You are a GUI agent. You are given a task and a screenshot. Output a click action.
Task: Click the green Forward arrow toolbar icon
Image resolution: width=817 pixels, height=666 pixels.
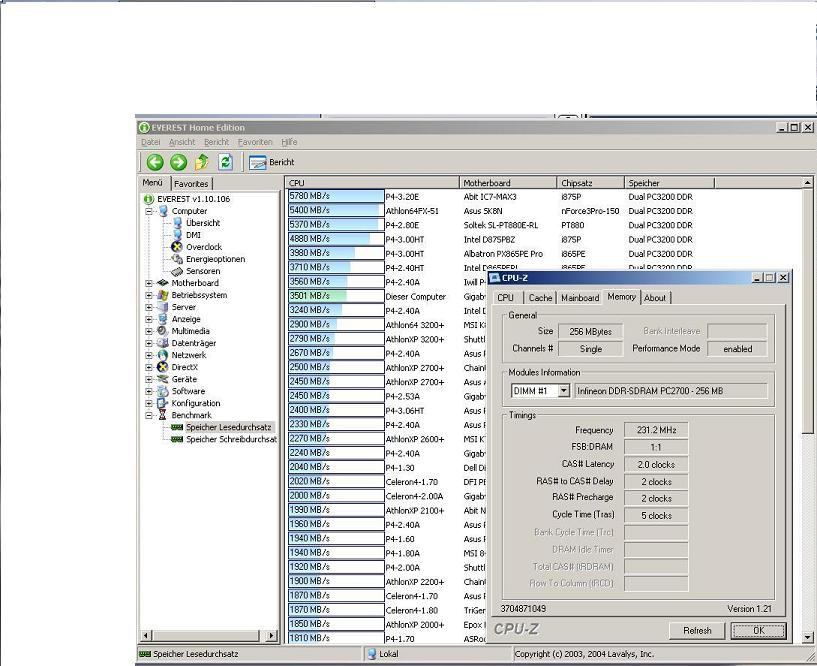coord(178,162)
